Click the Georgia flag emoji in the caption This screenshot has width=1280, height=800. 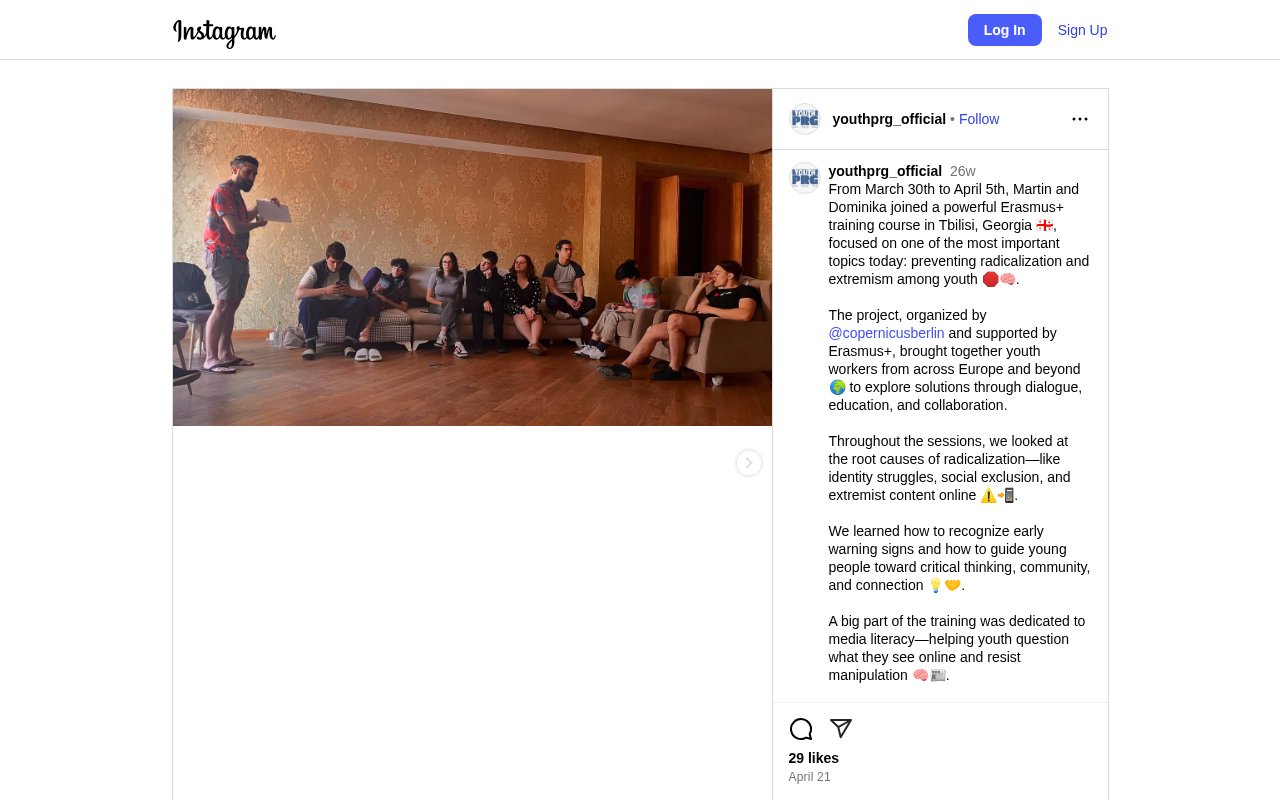pyautogui.click(x=1044, y=225)
